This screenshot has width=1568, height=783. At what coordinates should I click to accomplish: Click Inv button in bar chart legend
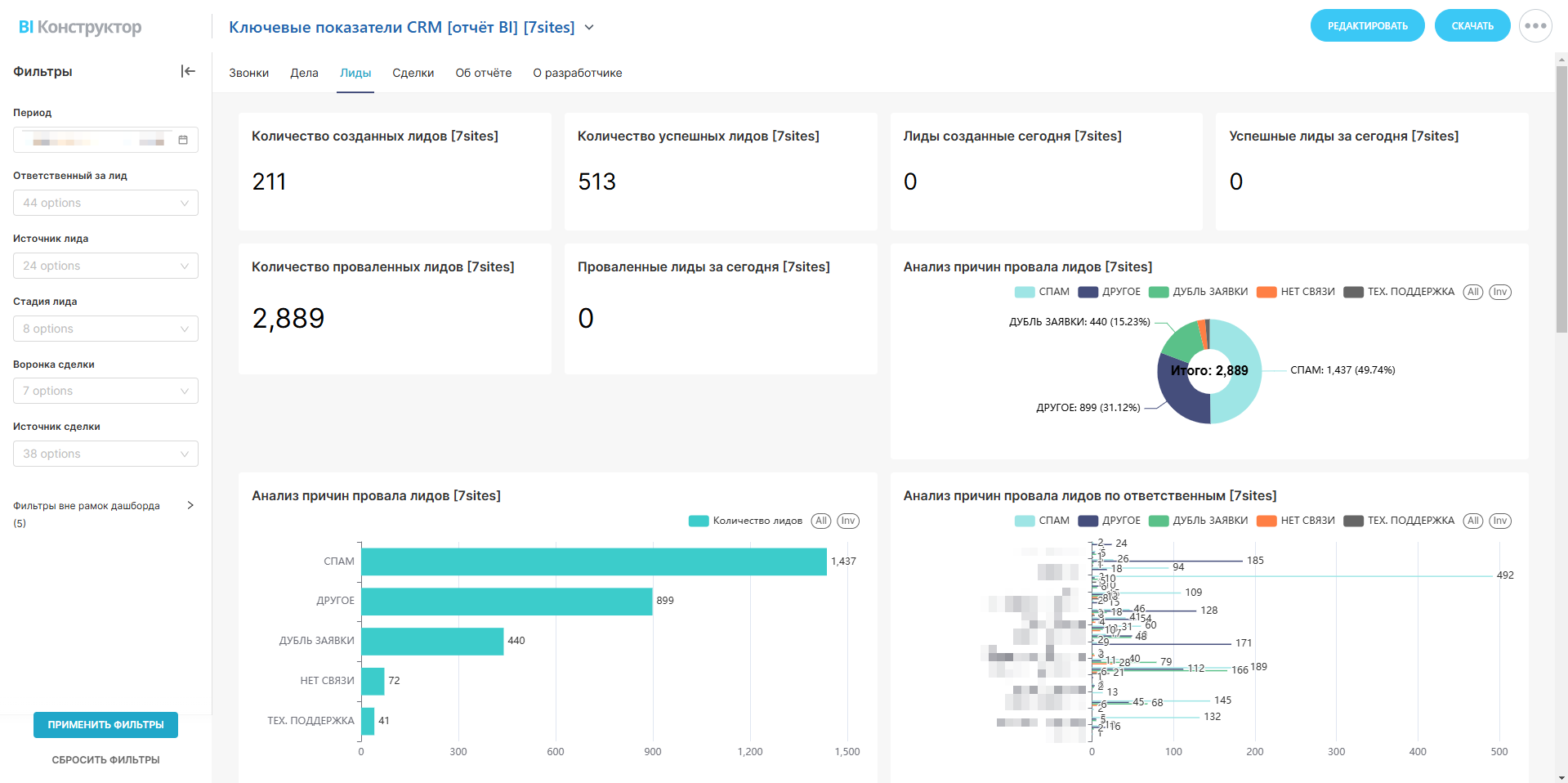pyautogui.click(x=847, y=521)
